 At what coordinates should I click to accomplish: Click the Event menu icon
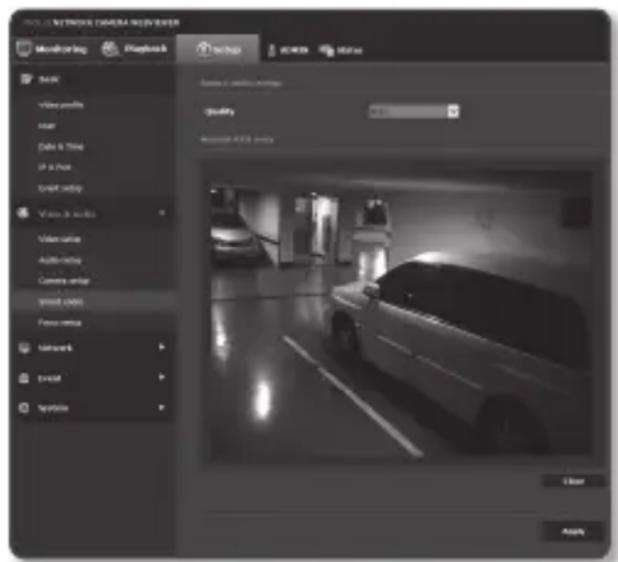click(24, 378)
